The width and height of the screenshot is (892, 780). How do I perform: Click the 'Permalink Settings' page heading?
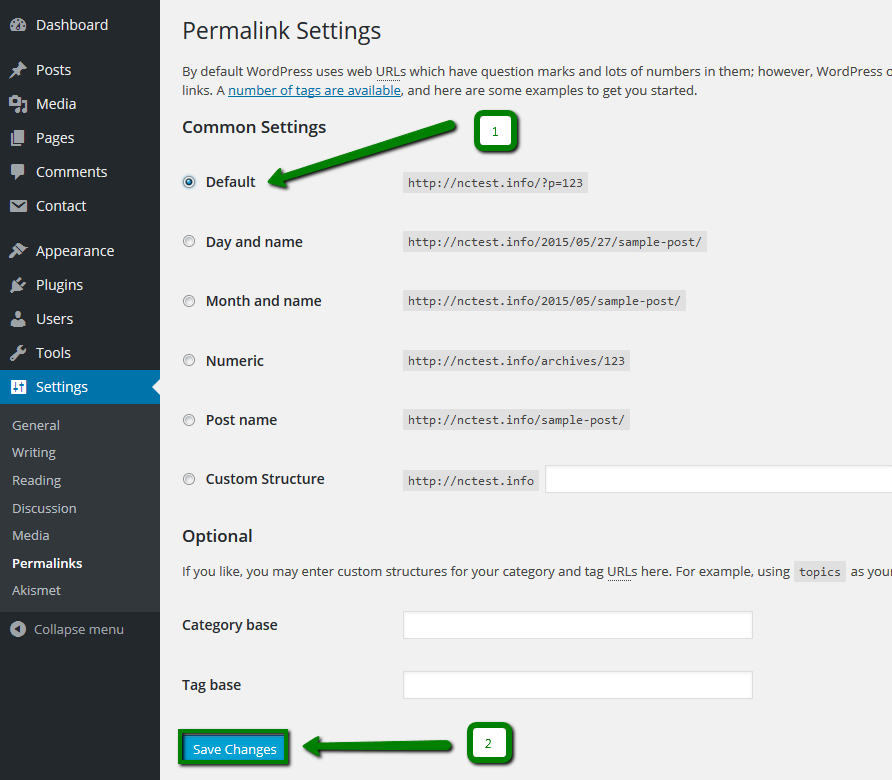tap(282, 31)
